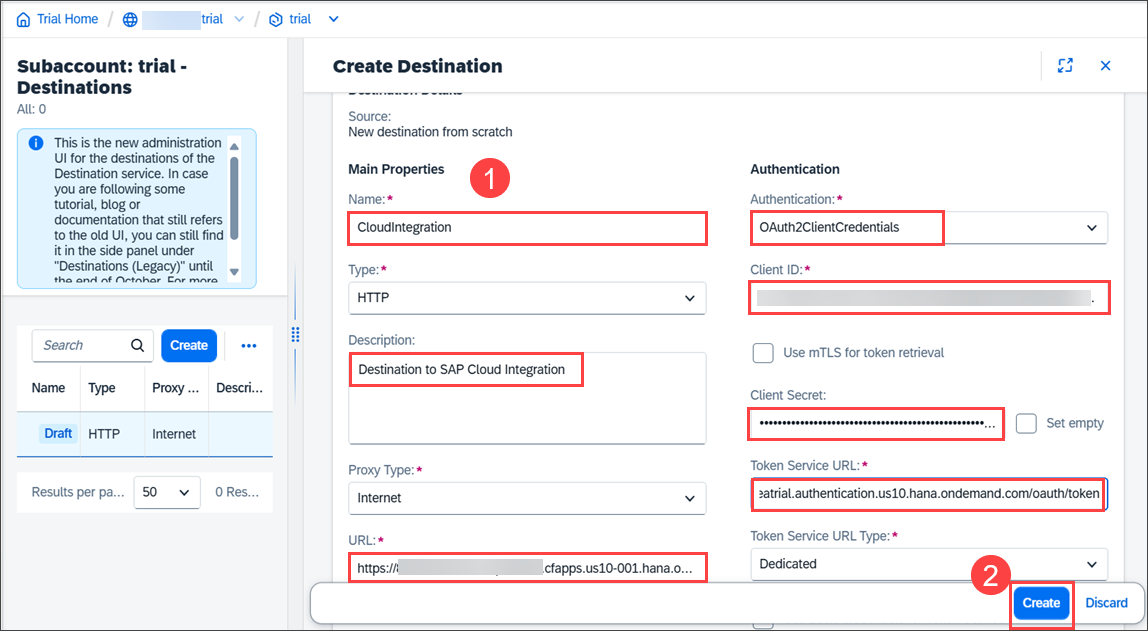Click the Name field with CloudIntegration
The height and width of the screenshot is (631, 1148).
pyautogui.click(x=527, y=227)
